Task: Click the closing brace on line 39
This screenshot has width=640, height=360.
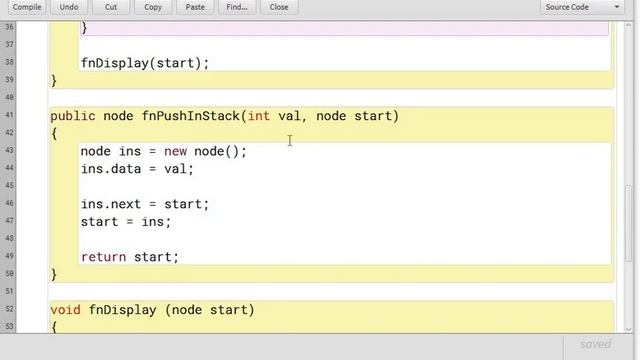Action: pyautogui.click(x=54, y=80)
